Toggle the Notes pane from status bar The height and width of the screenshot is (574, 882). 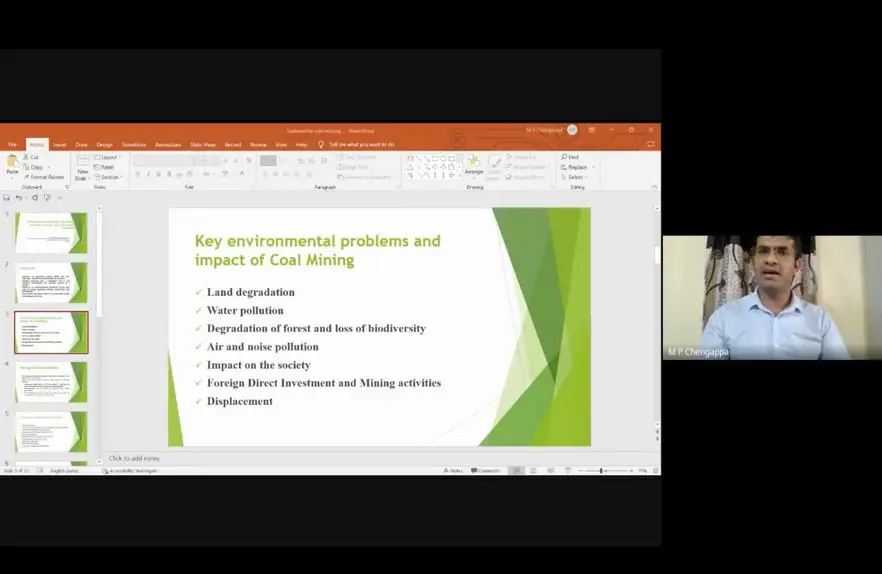pyautogui.click(x=453, y=470)
